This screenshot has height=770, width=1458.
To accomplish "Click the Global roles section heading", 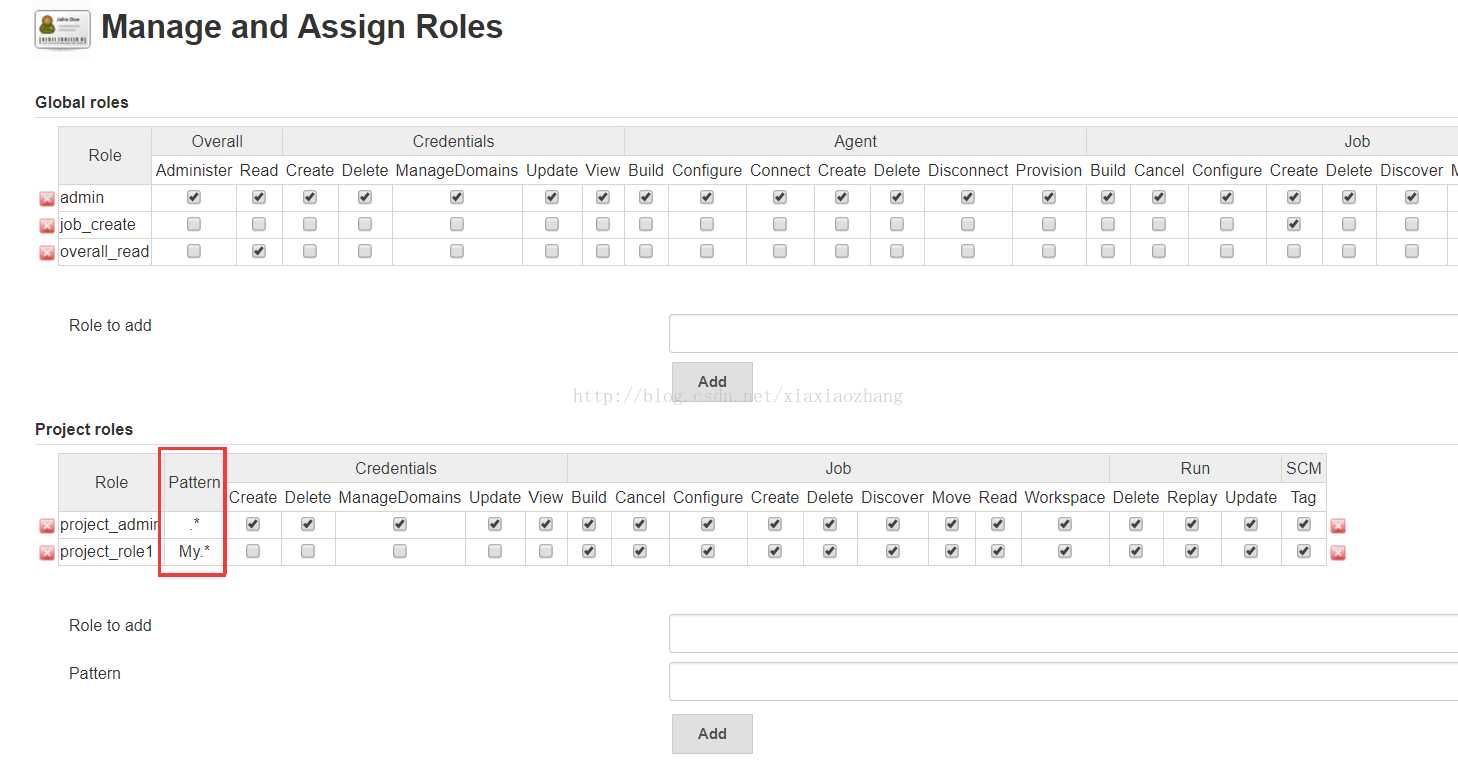I will 82,102.
